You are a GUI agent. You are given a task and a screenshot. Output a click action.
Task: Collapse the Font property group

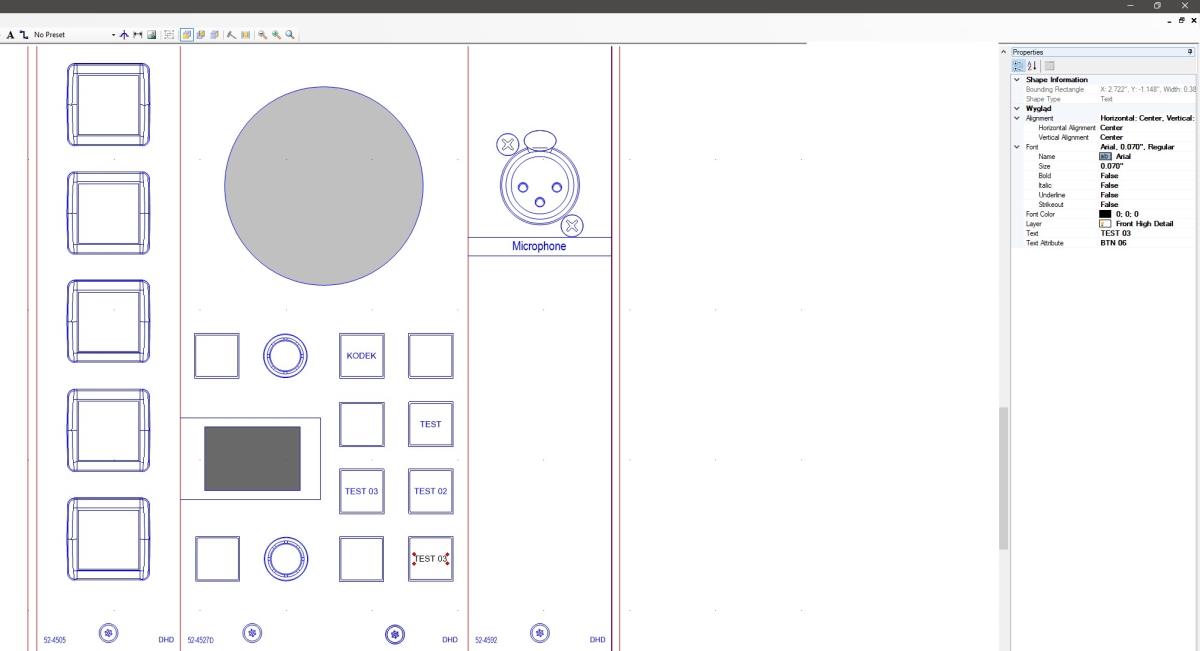(1017, 147)
